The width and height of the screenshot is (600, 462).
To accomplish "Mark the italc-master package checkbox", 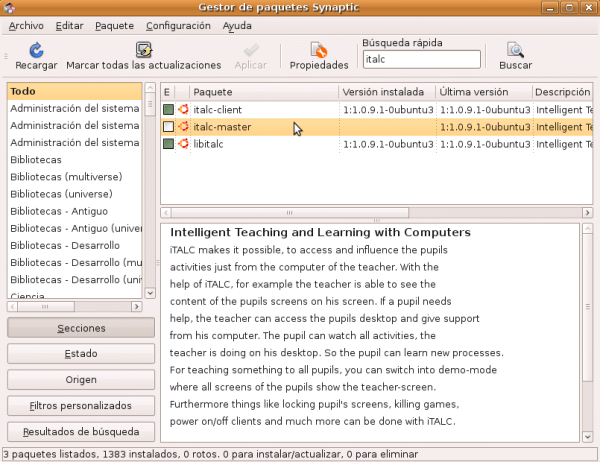I will click(x=168, y=127).
